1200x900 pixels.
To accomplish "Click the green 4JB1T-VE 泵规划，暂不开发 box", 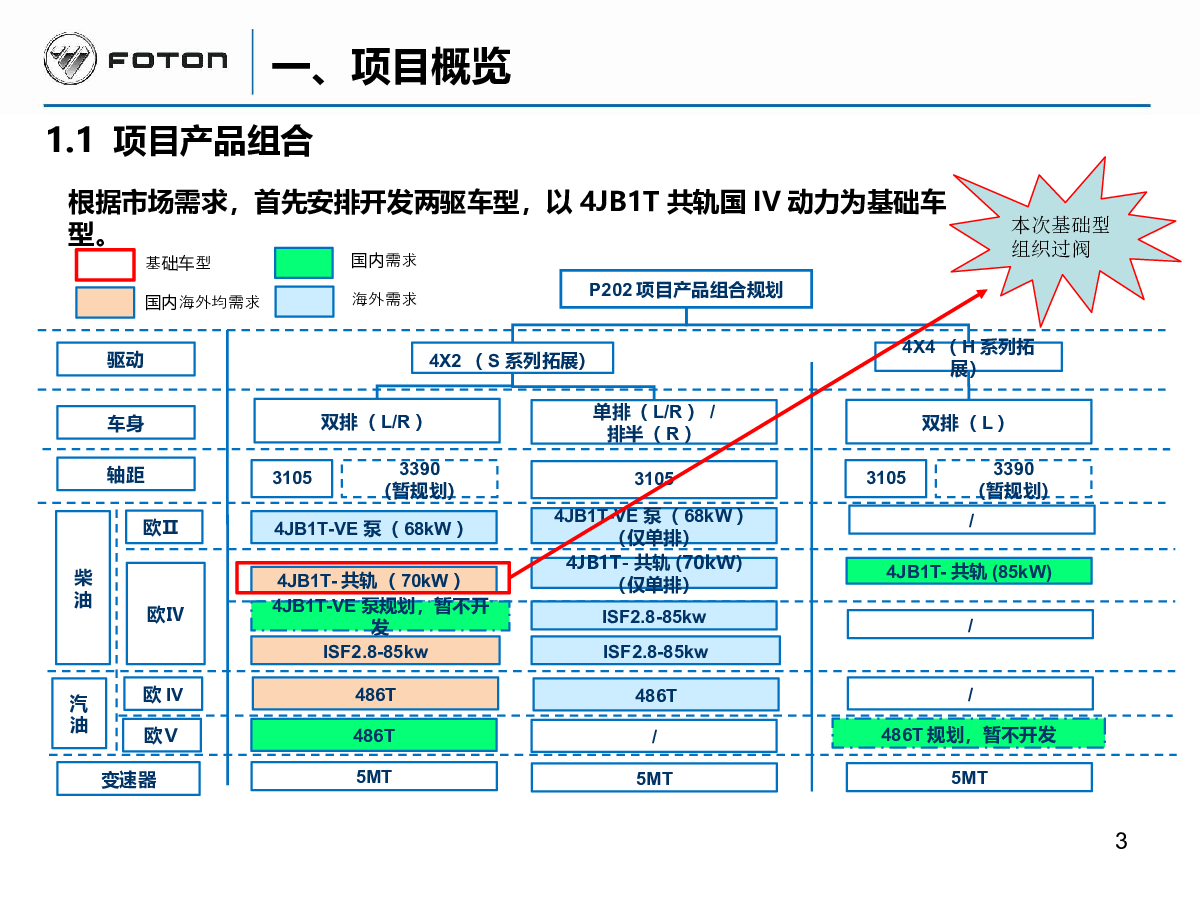I will coord(380,615).
